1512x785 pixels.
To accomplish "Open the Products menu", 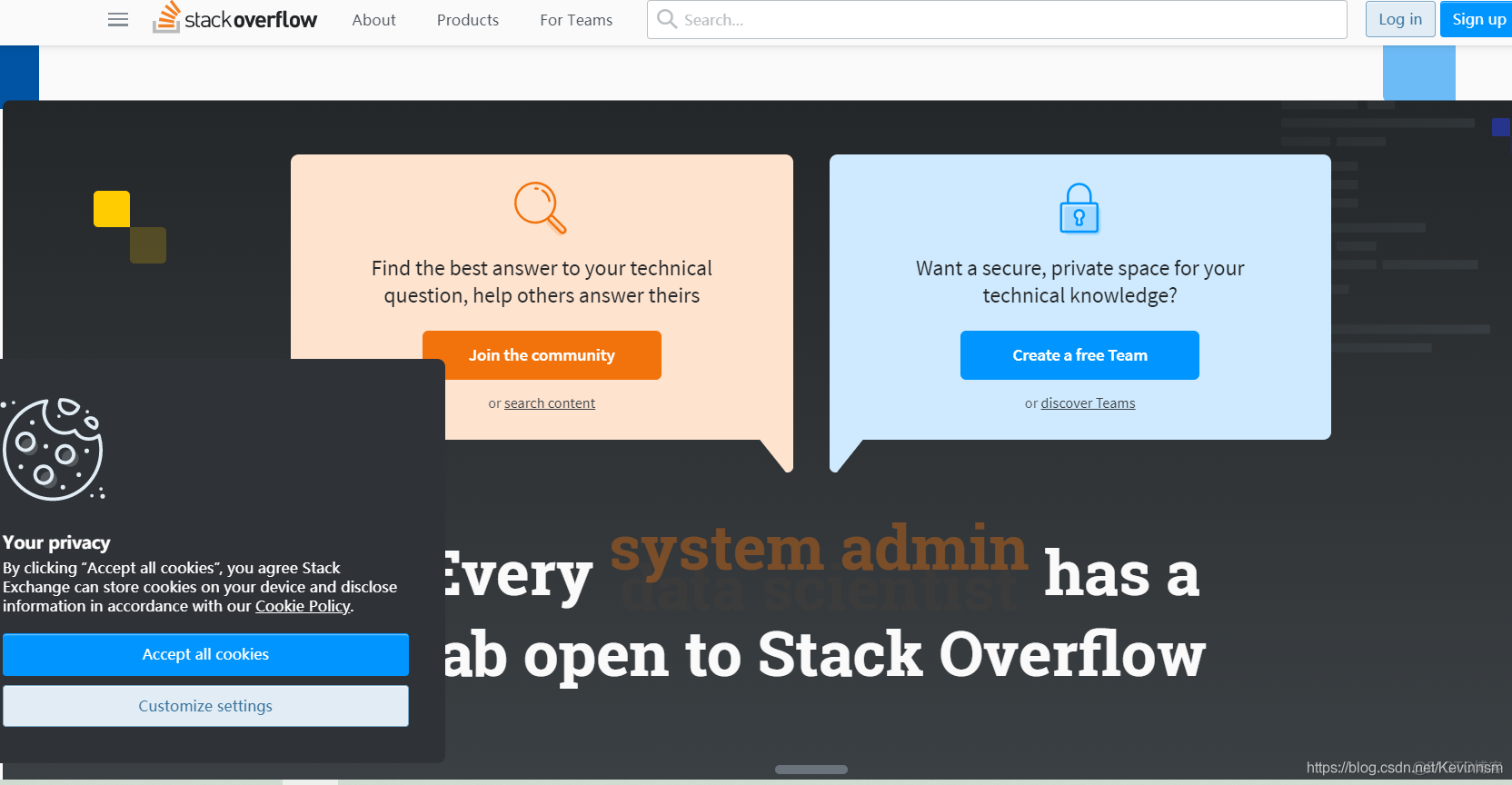I will coord(467,20).
